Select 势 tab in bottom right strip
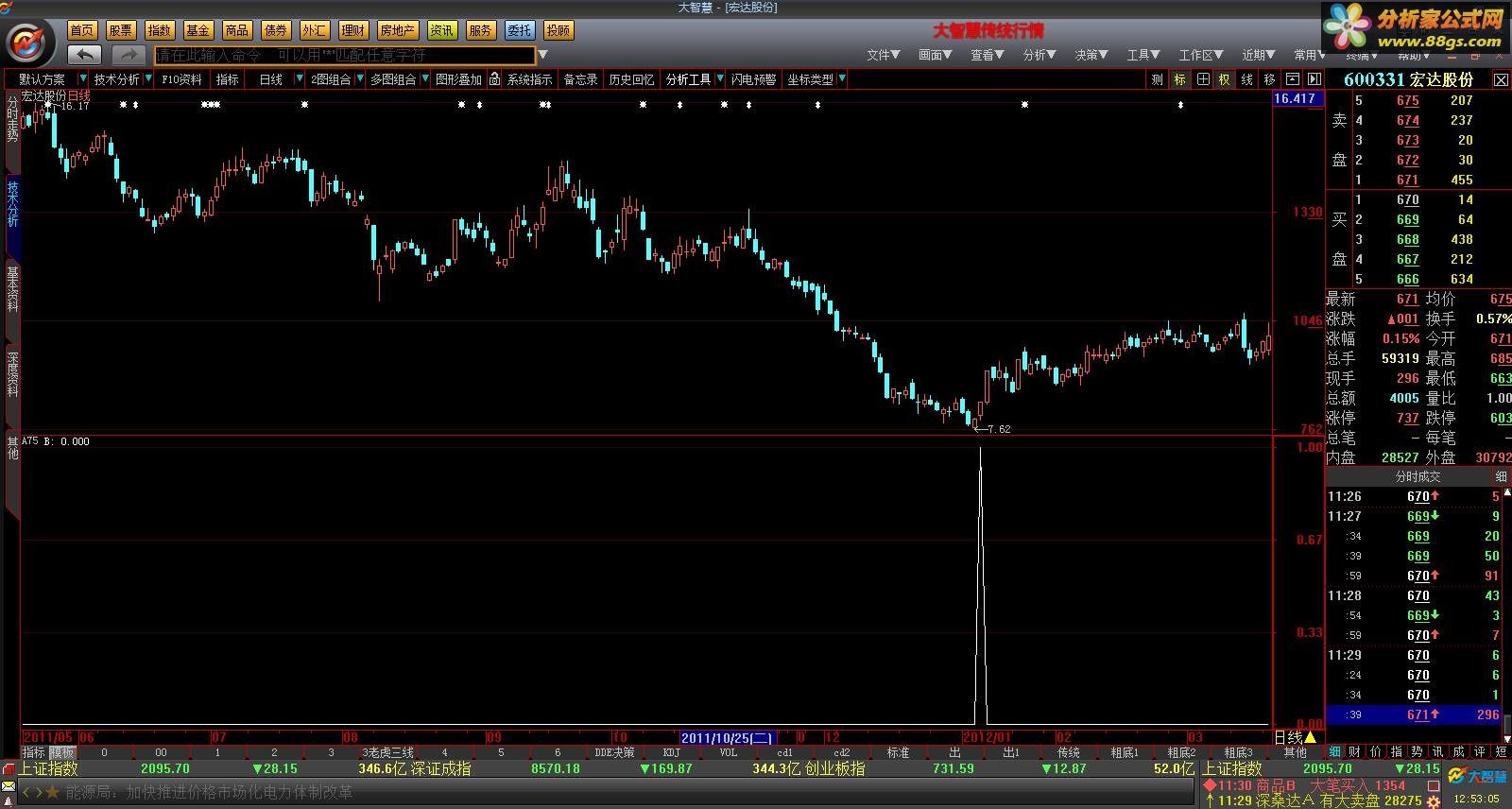1512x809 pixels. [x=1417, y=752]
